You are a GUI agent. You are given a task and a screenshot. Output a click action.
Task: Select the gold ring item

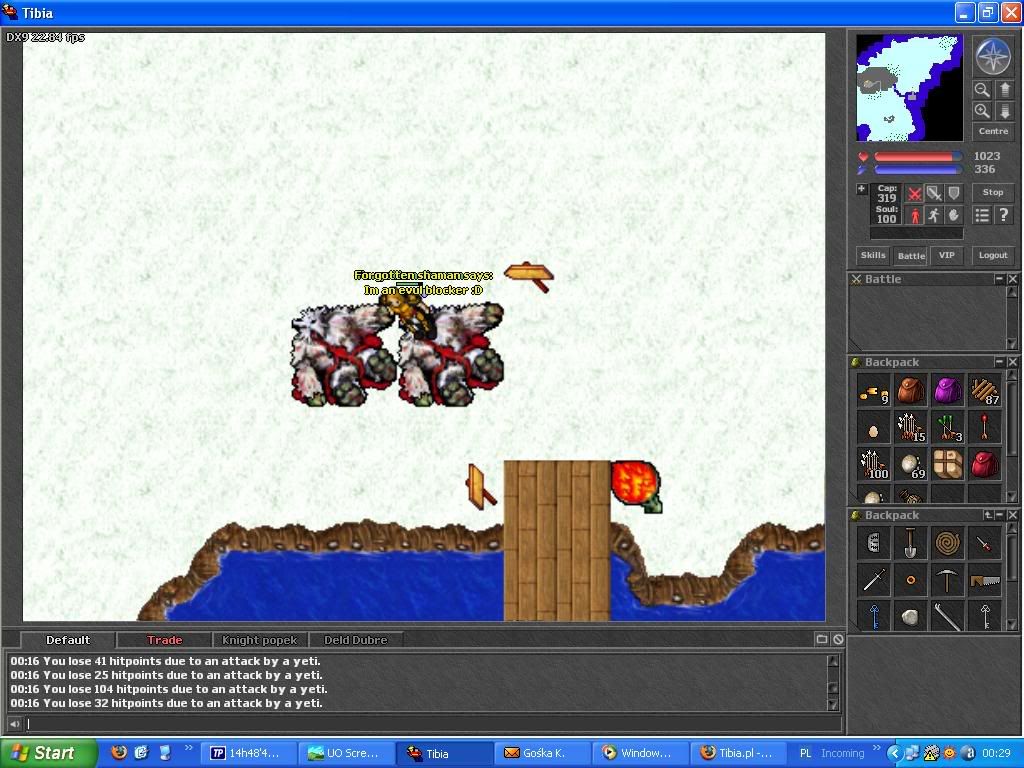tap(910, 581)
